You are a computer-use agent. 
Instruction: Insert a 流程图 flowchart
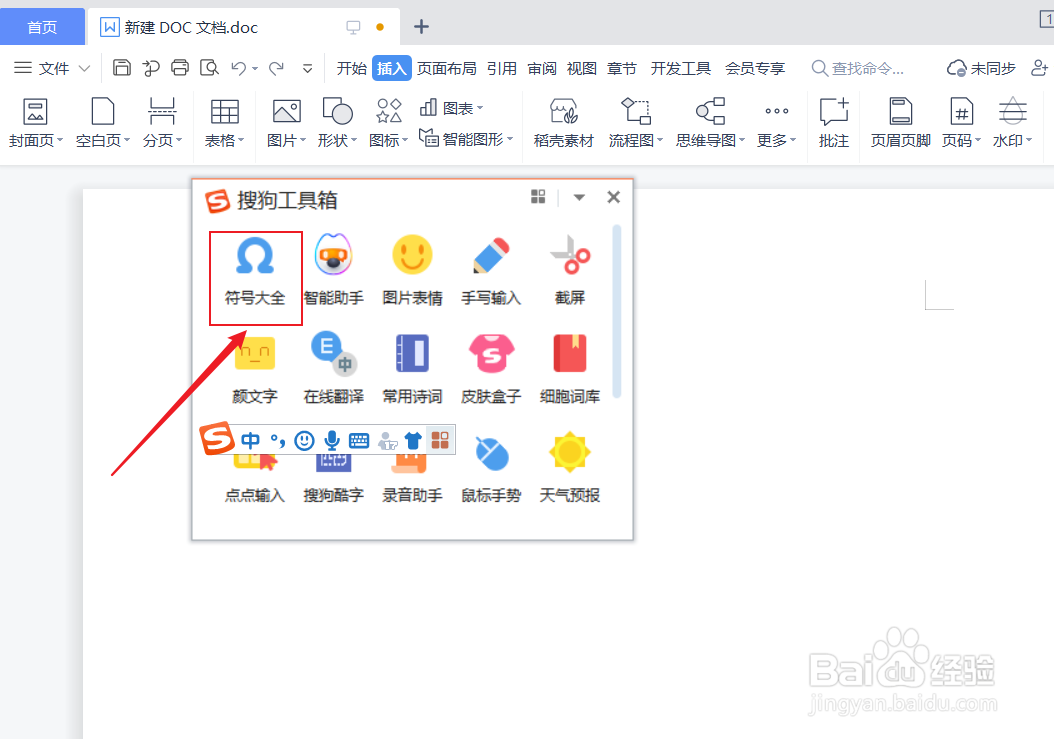point(631,124)
